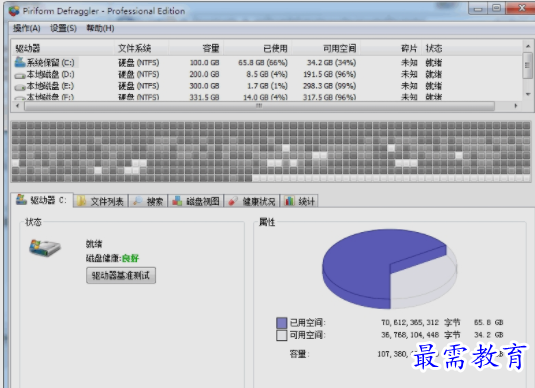Click the 300.0 GB capacity cell
The height and width of the screenshot is (388, 535).
click(204, 86)
